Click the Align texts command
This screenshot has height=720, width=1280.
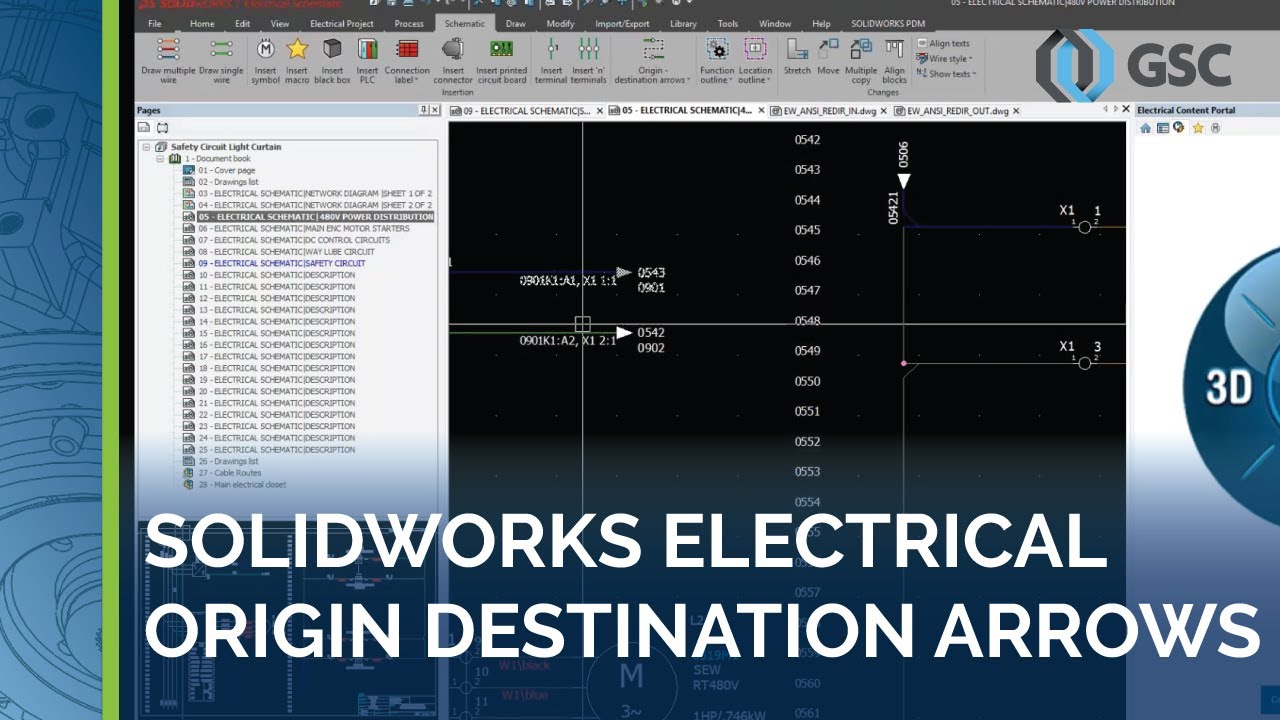943,44
